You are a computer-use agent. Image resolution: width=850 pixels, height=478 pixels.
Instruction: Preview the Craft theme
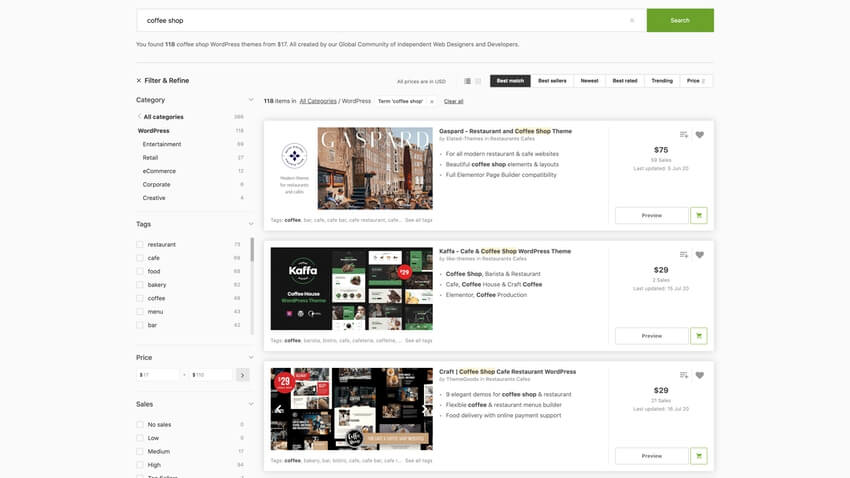(x=652, y=456)
